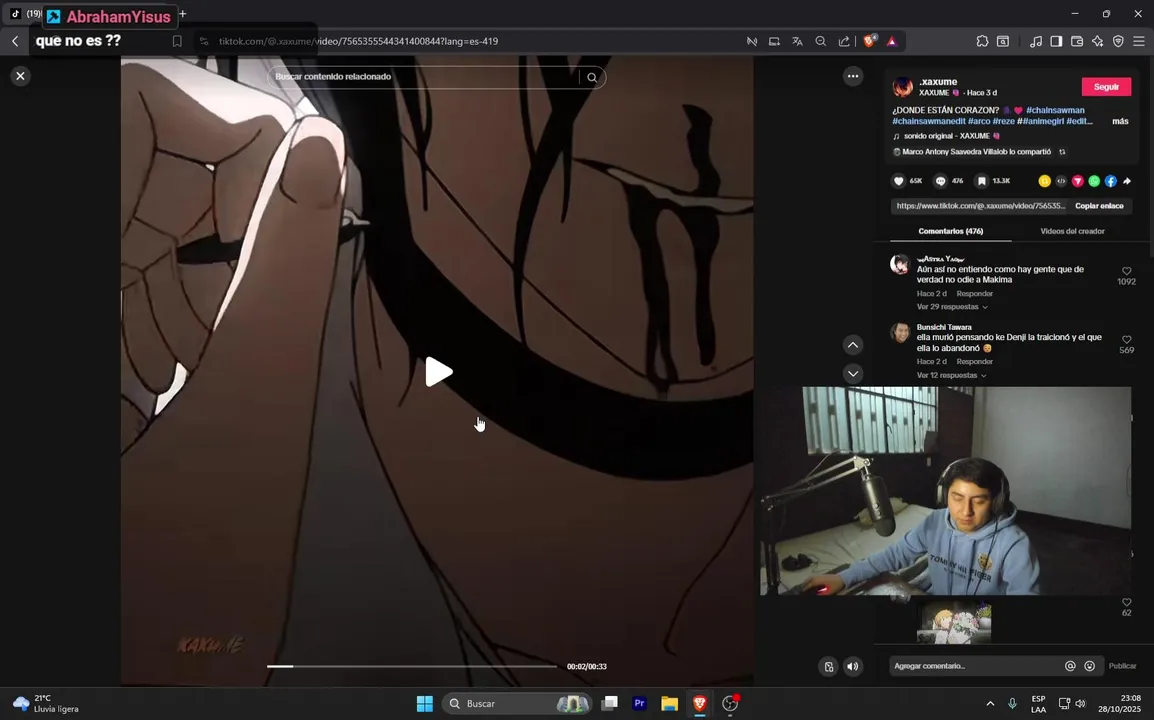This screenshot has width=1154, height=720.
Task: Click 'Copiar enlace' button
Action: click(x=1100, y=206)
